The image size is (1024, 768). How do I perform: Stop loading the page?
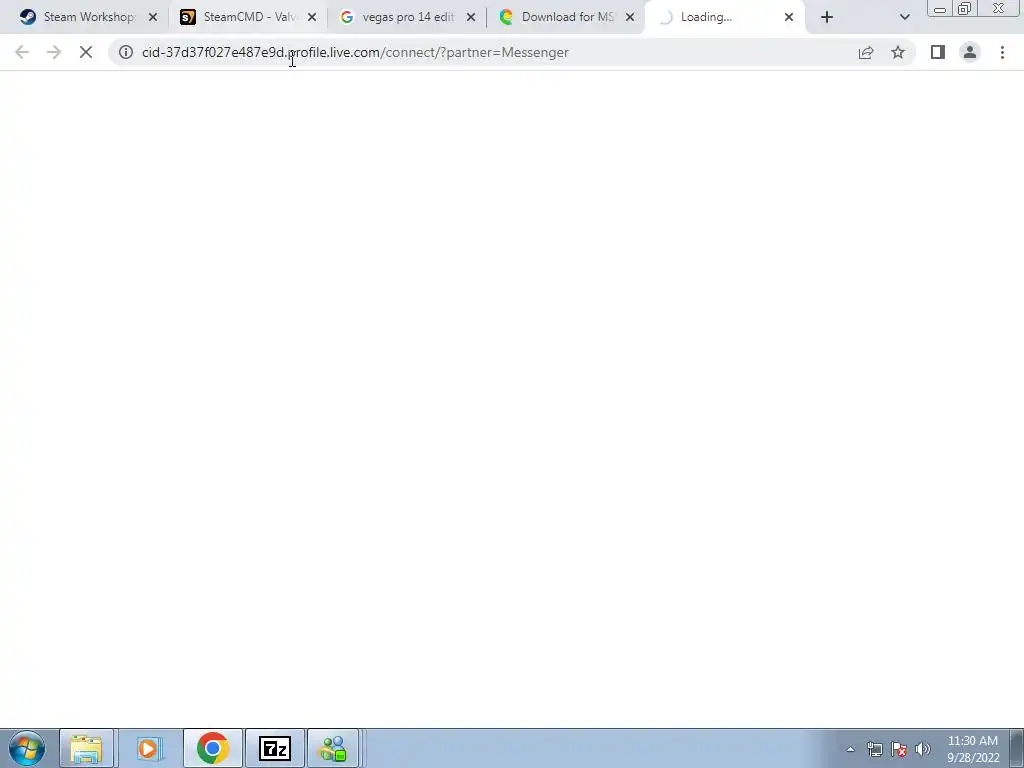click(x=86, y=52)
